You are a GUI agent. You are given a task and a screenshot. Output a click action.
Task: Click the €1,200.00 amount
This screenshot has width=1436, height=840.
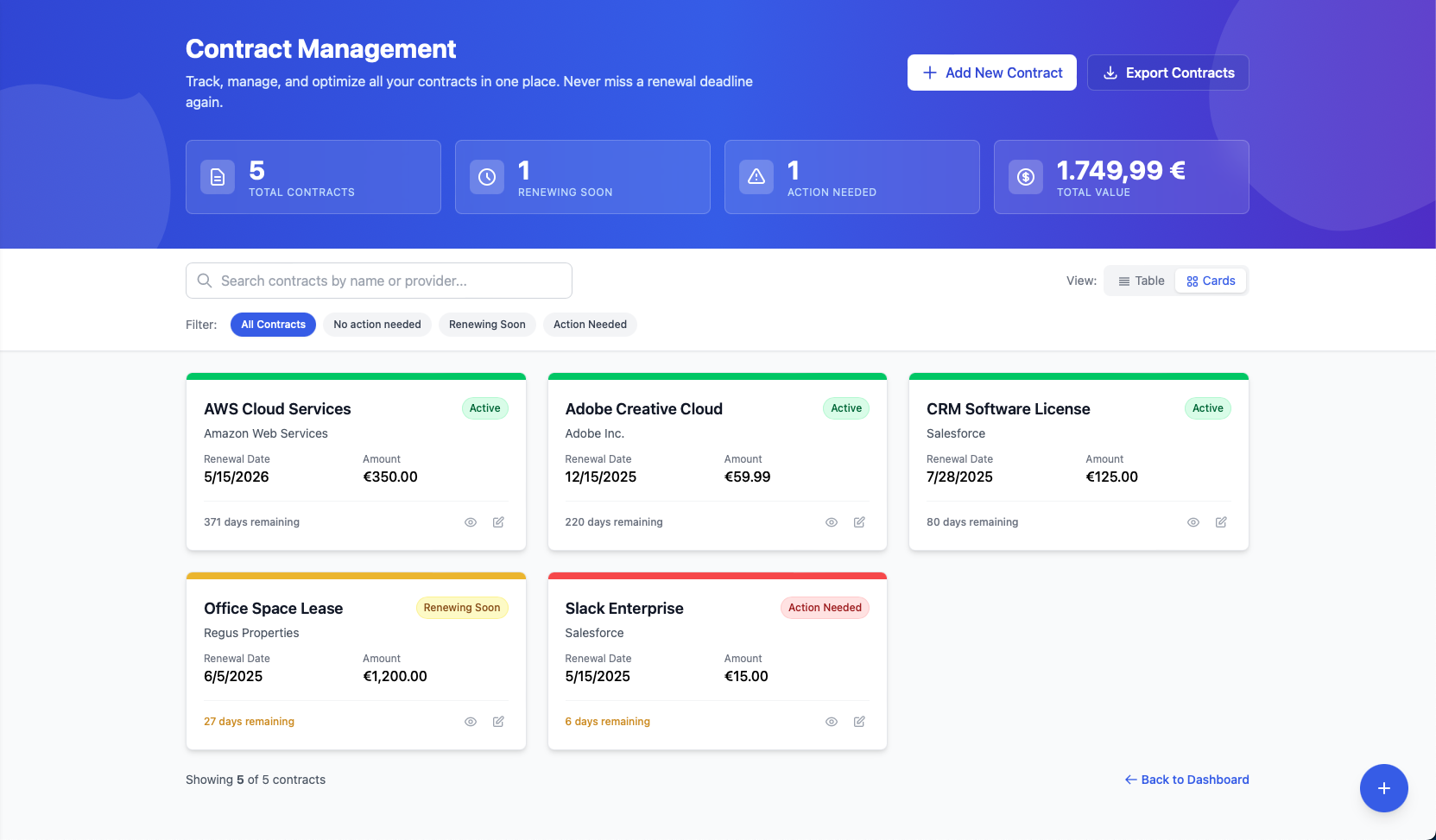pyautogui.click(x=395, y=677)
